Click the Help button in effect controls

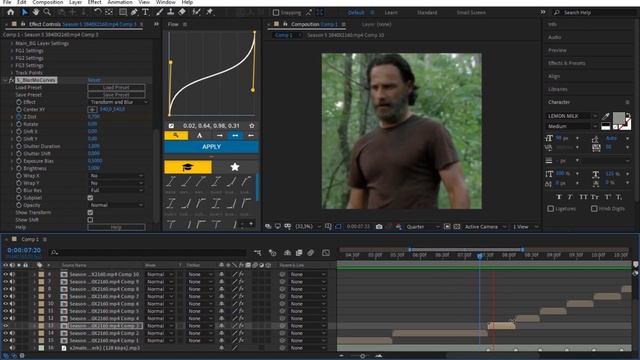pos(116,227)
